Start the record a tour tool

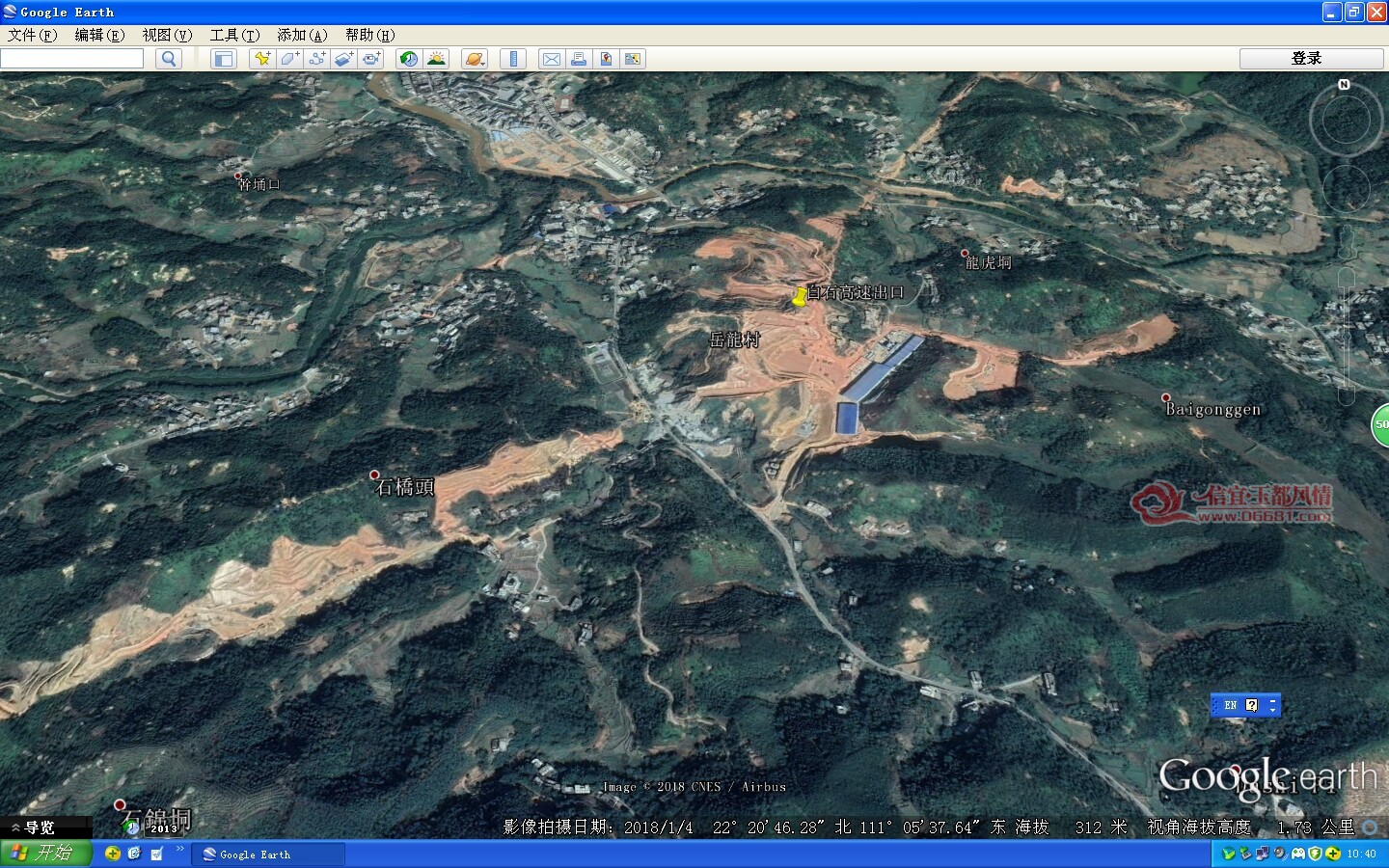coord(371,59)
